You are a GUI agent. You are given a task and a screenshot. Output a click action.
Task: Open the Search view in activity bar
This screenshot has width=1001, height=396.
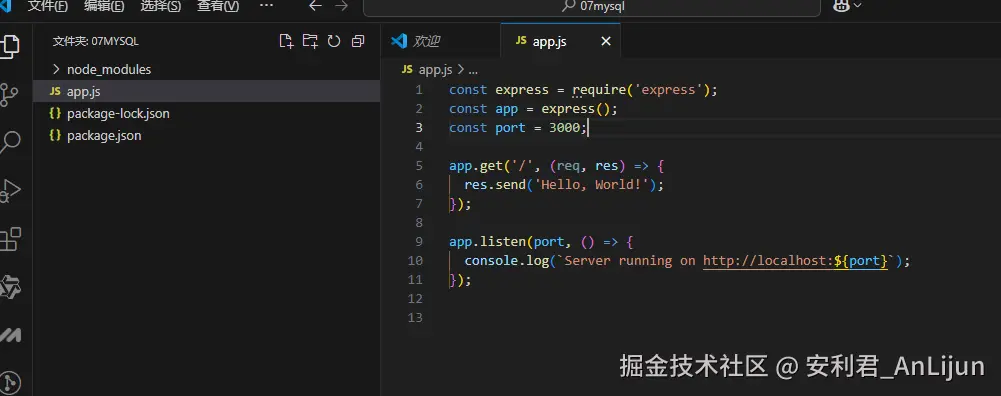point(10,142)
